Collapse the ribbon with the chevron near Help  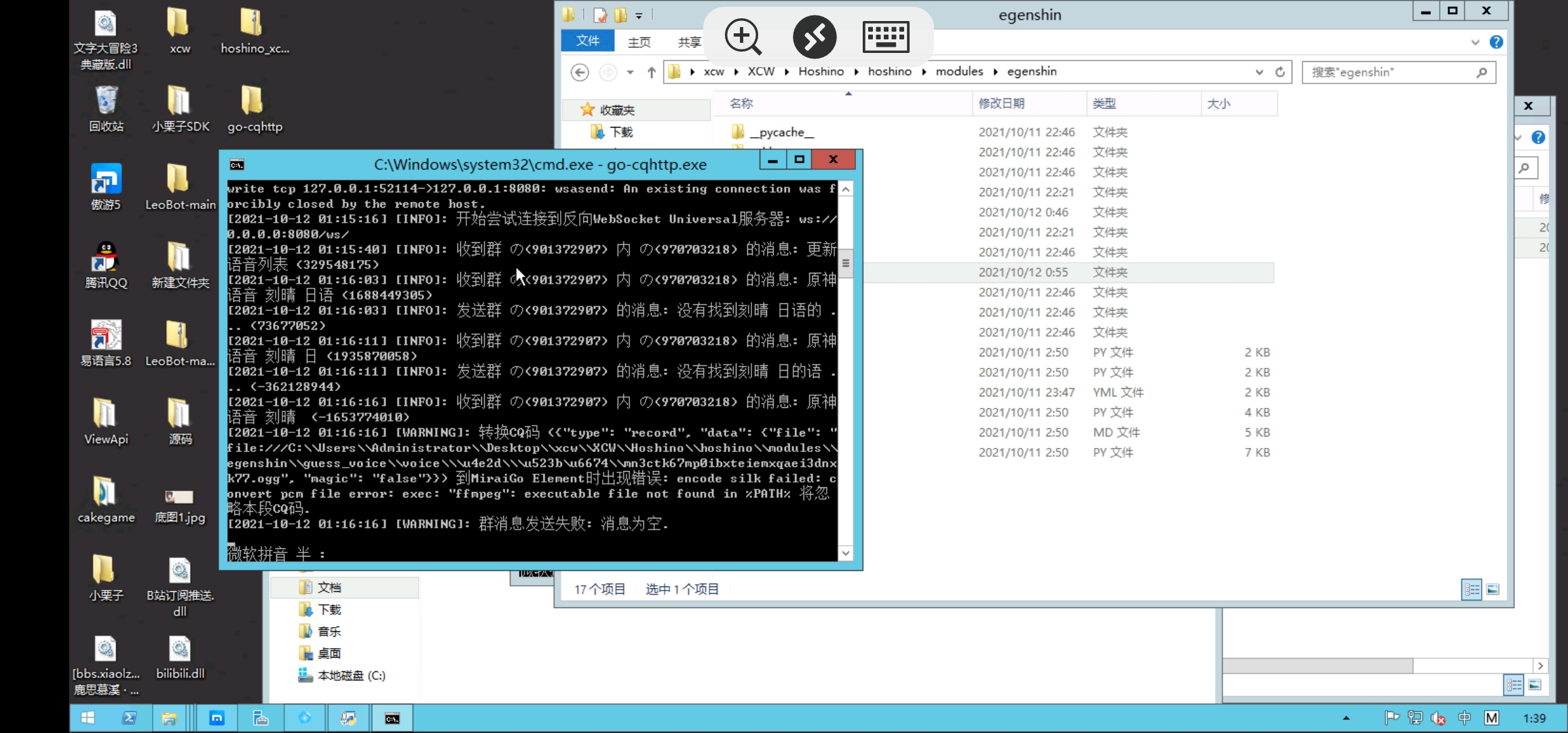coord(1474,41)
